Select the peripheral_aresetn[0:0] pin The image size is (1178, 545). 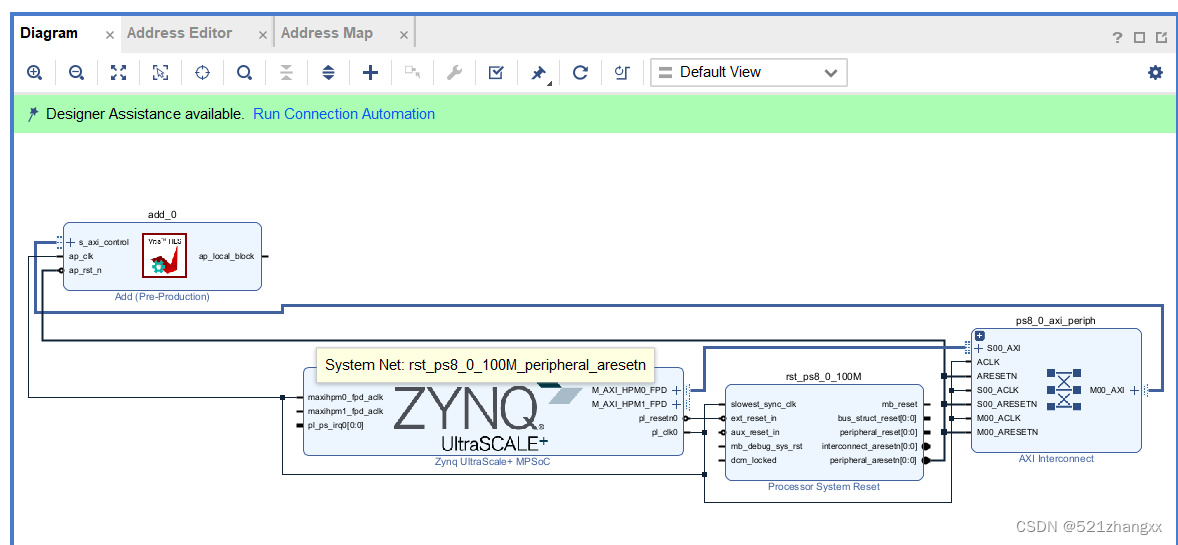[873, 460]
